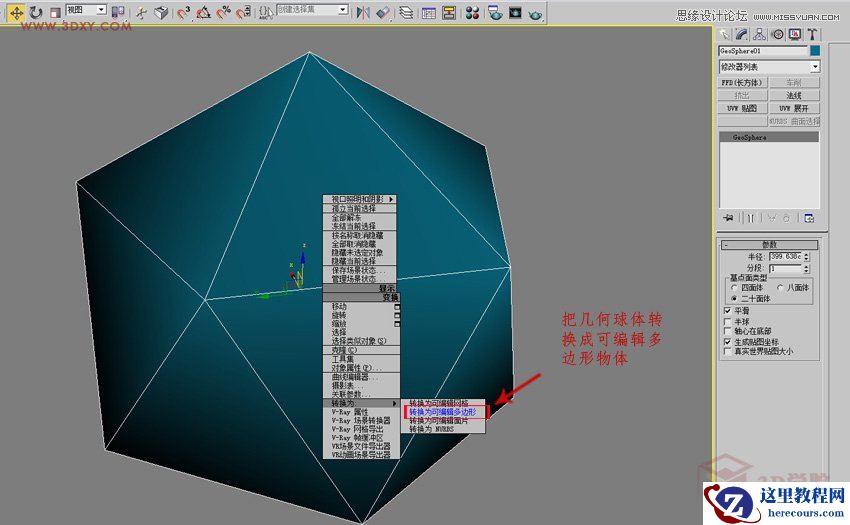Open Curve Editor icon
Image resolution: width=850 pixels, height=525 pixels.
(428, 12)
